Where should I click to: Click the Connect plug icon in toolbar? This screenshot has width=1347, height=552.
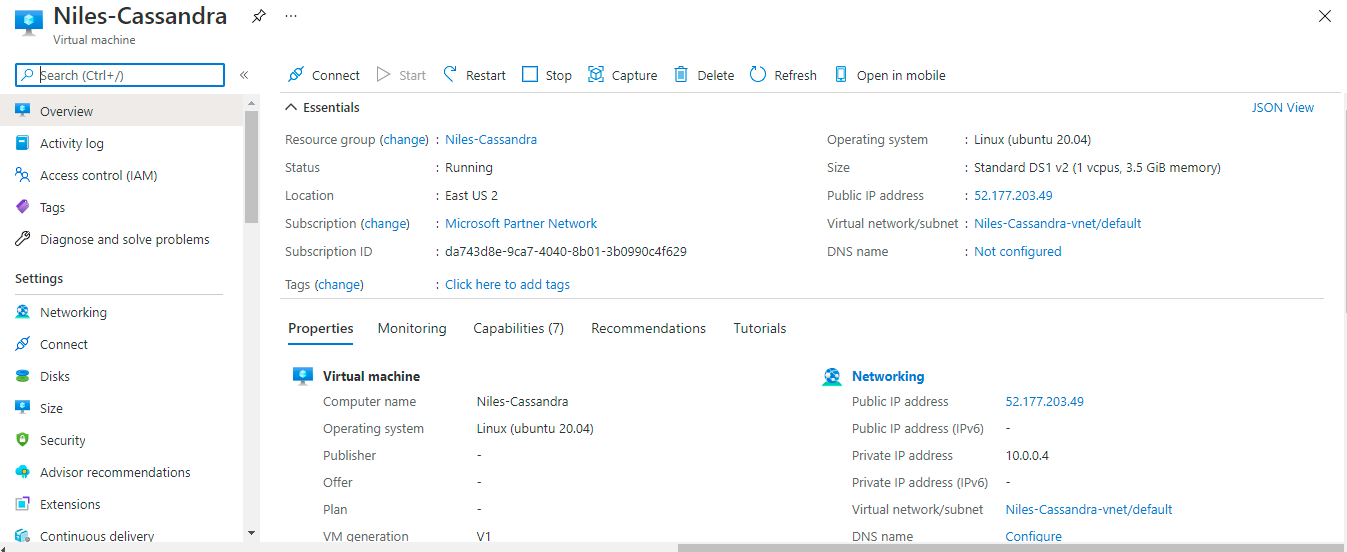[x=296, y=75]
